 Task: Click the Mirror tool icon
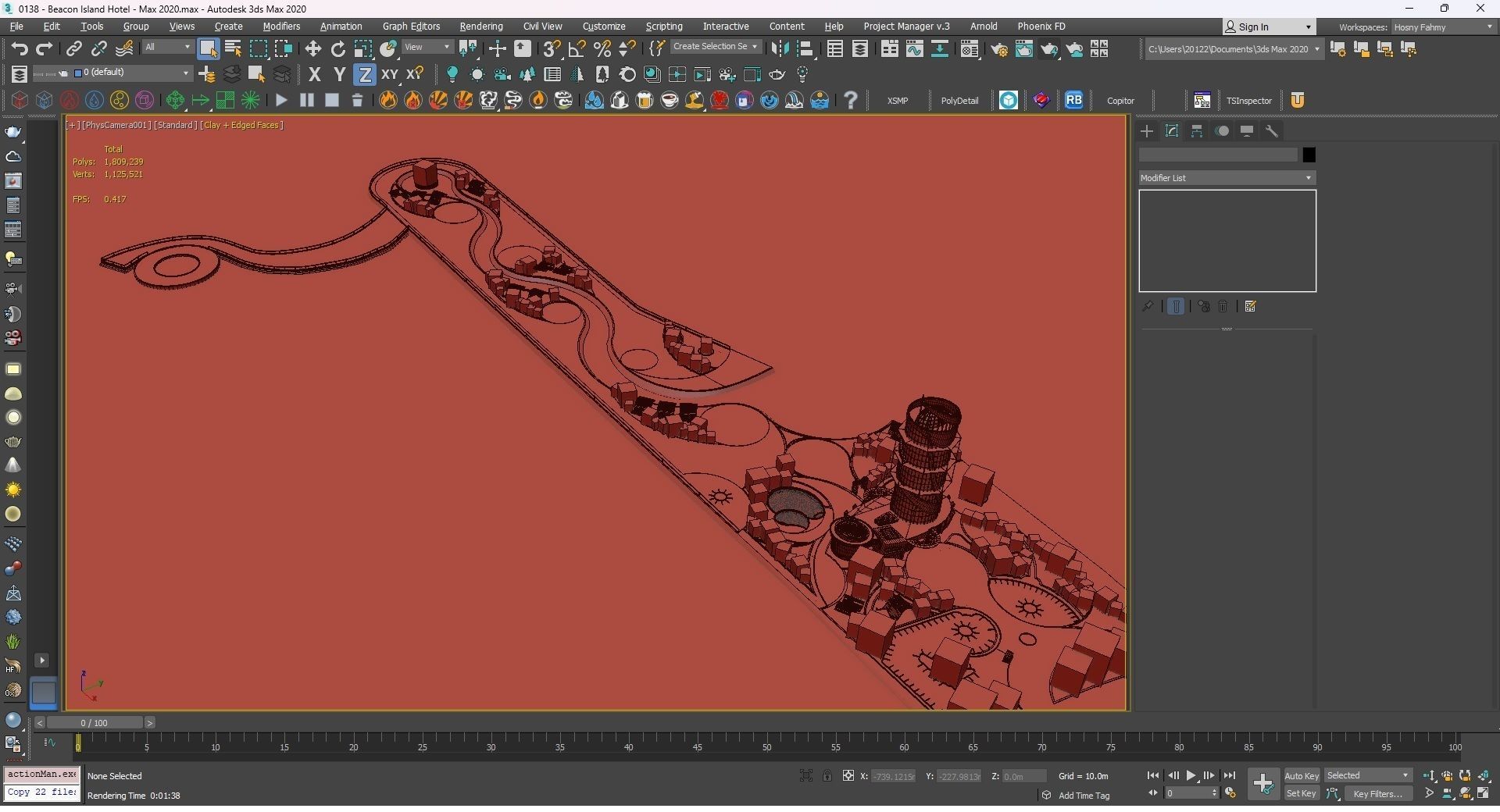click(x=779, y=49)
